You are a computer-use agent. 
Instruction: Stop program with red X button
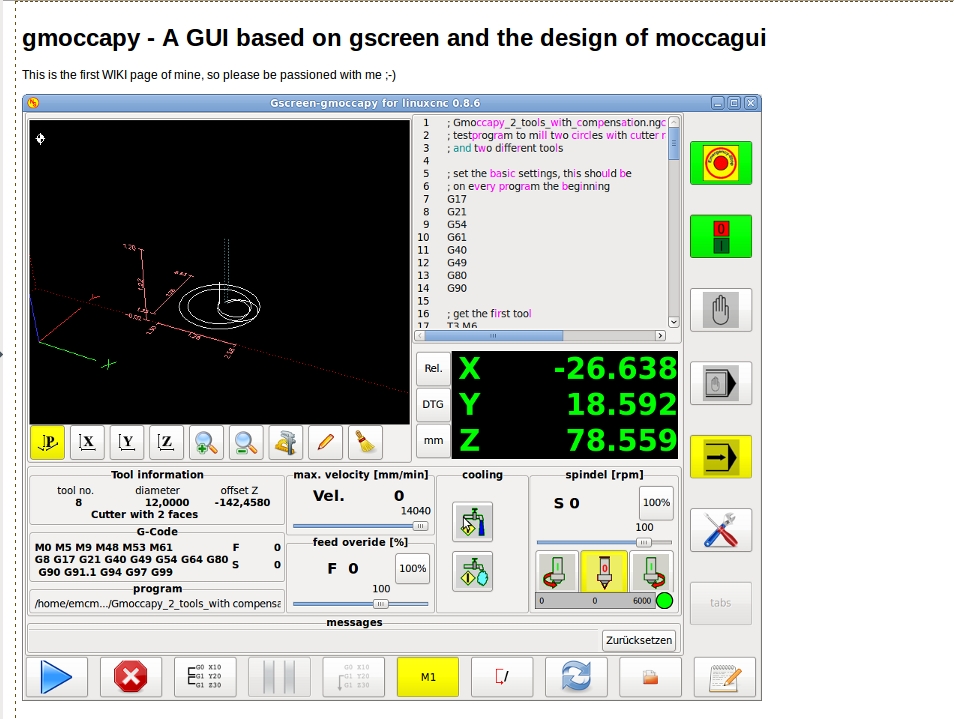pyautogui.click(x=131, y=677)
